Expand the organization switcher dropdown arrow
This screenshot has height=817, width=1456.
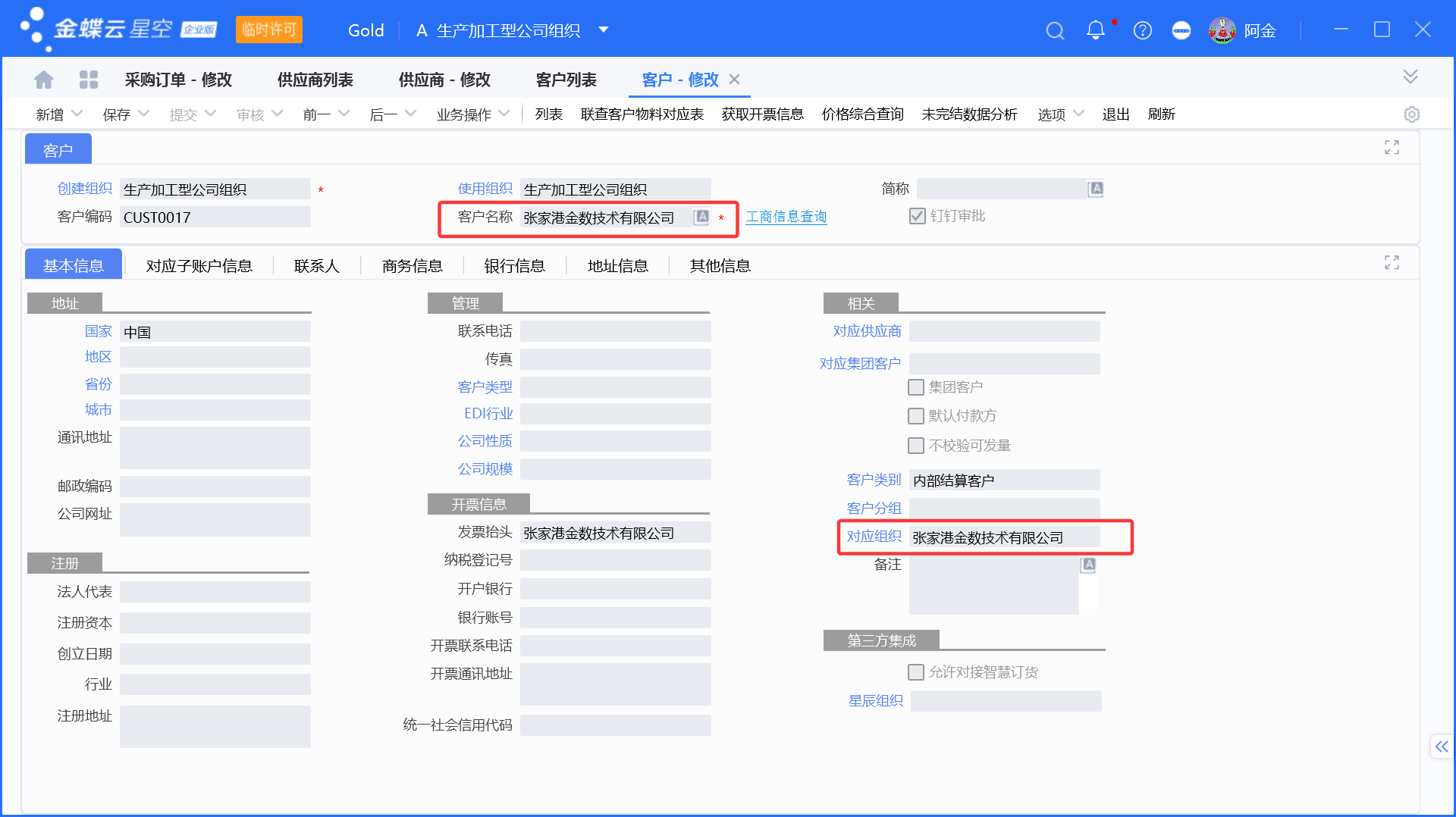[604, 30]
